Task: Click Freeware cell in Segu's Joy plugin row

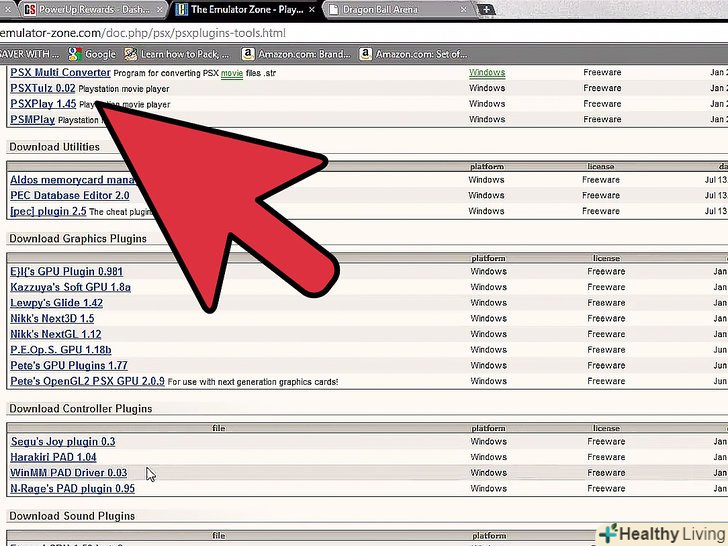Action: (x=606, y=442)
